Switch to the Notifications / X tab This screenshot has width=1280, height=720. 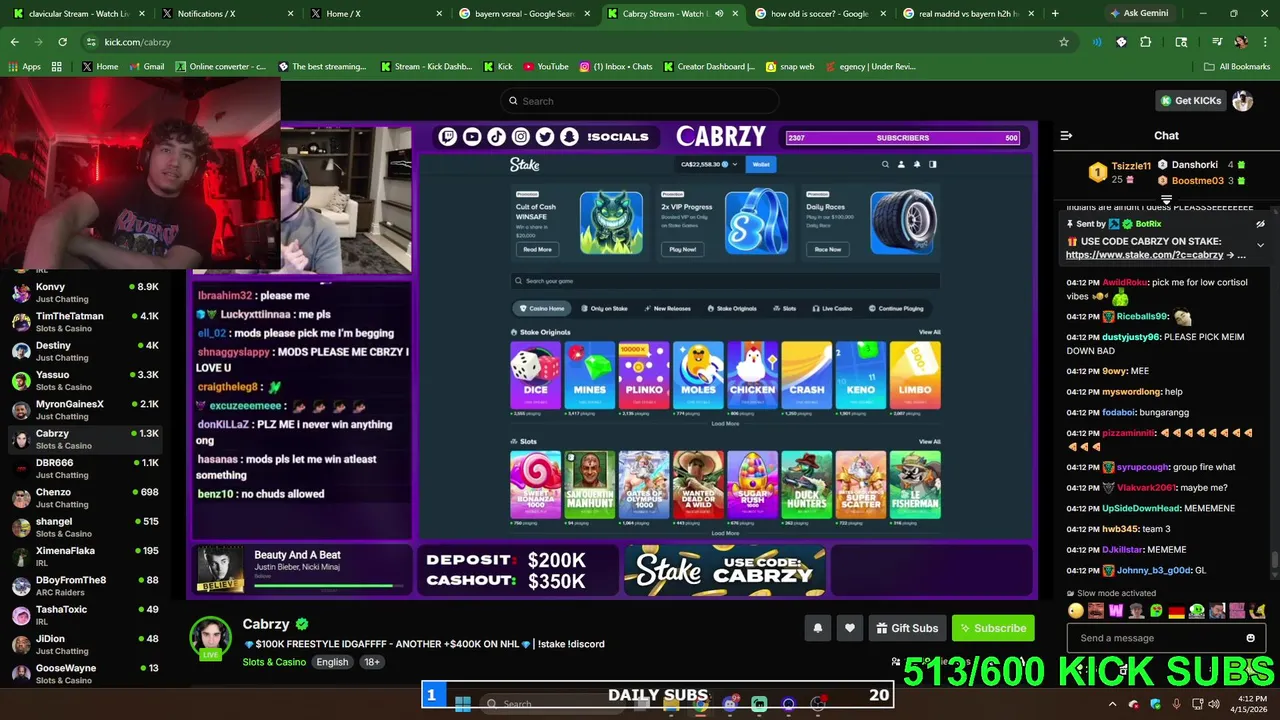[228, 14]
